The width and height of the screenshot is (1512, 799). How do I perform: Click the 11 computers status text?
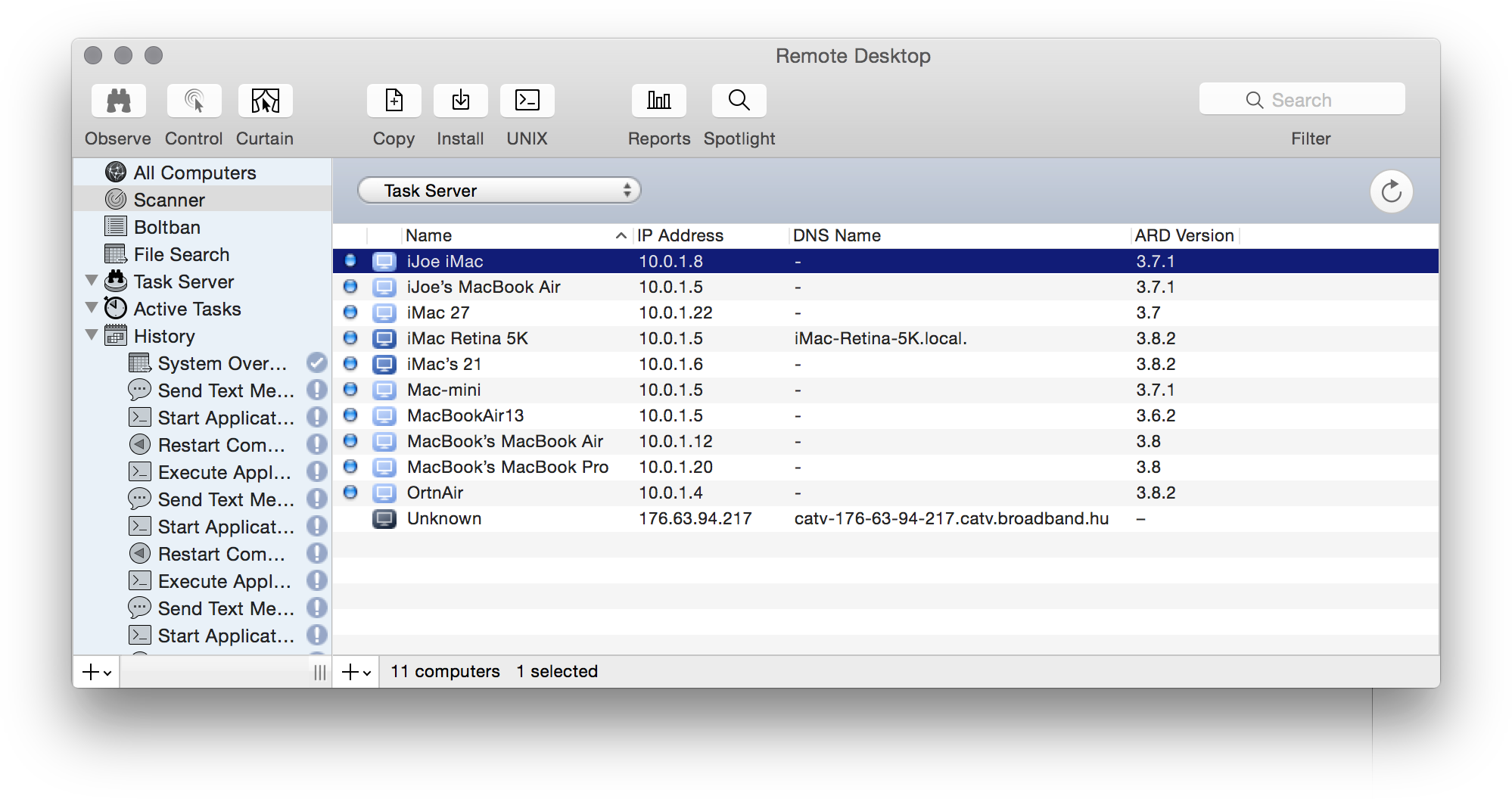445,671
